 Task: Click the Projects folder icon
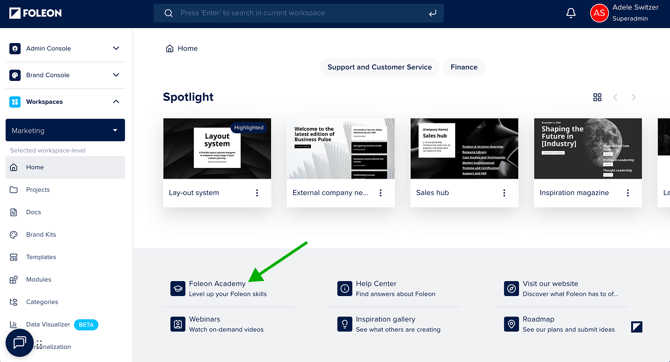point(14,189)
